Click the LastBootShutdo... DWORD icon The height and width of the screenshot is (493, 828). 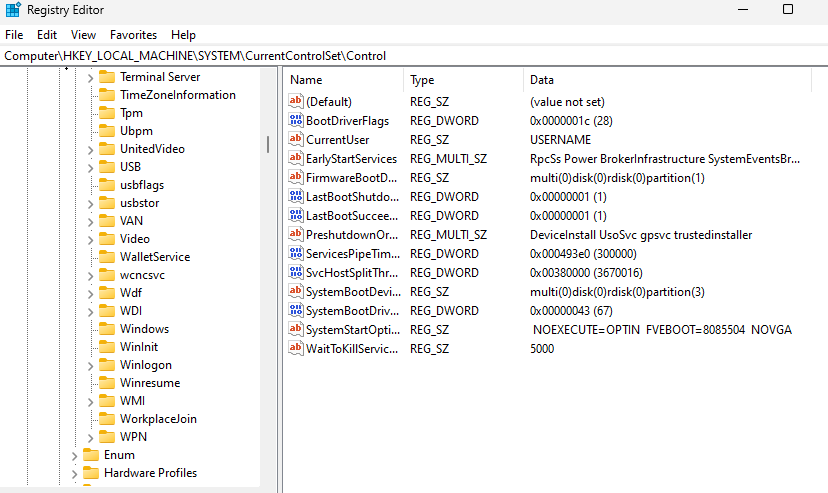[296, 196]
